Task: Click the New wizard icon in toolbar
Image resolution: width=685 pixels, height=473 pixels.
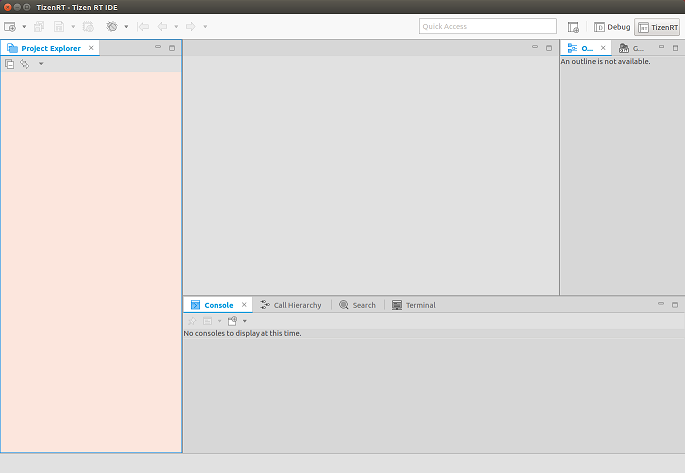Action: point(10,26)
